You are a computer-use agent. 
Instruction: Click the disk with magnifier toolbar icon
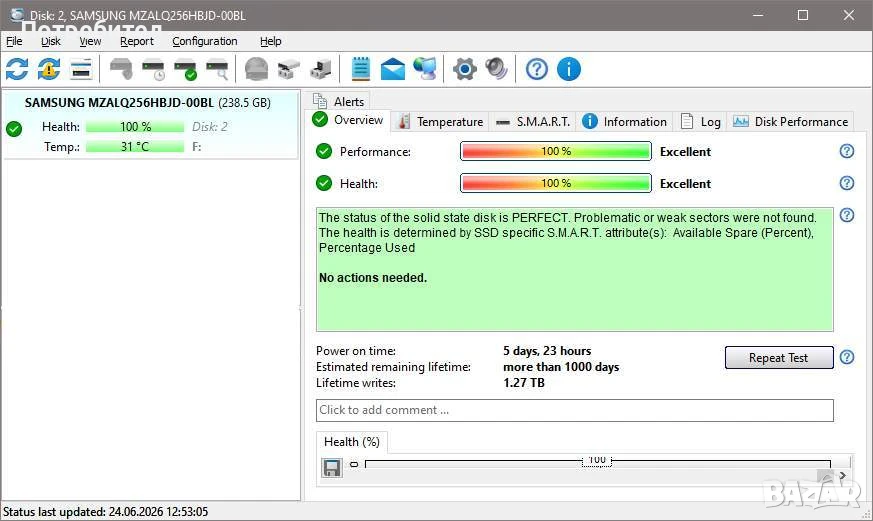pos(217,69)
